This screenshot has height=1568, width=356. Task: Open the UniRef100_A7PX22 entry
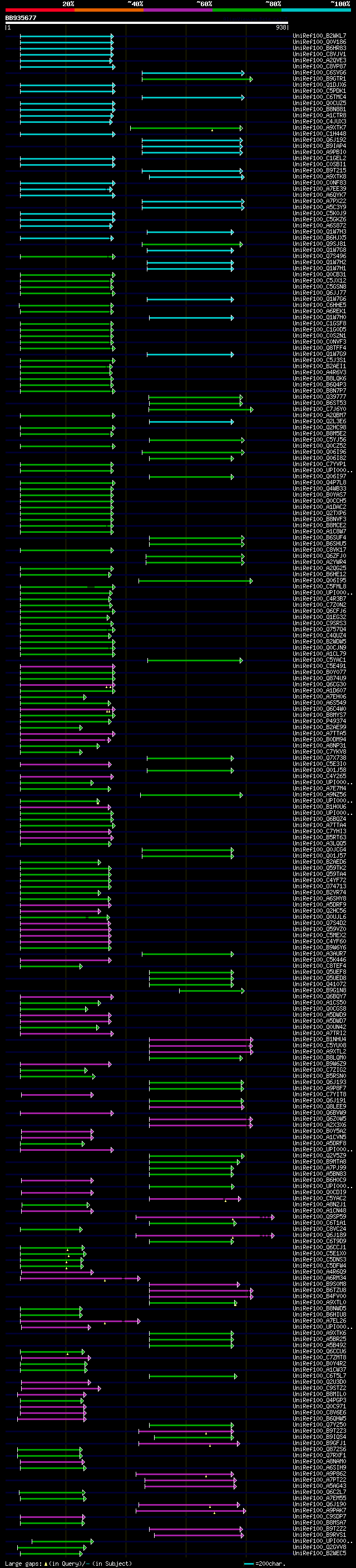point(319,201)
